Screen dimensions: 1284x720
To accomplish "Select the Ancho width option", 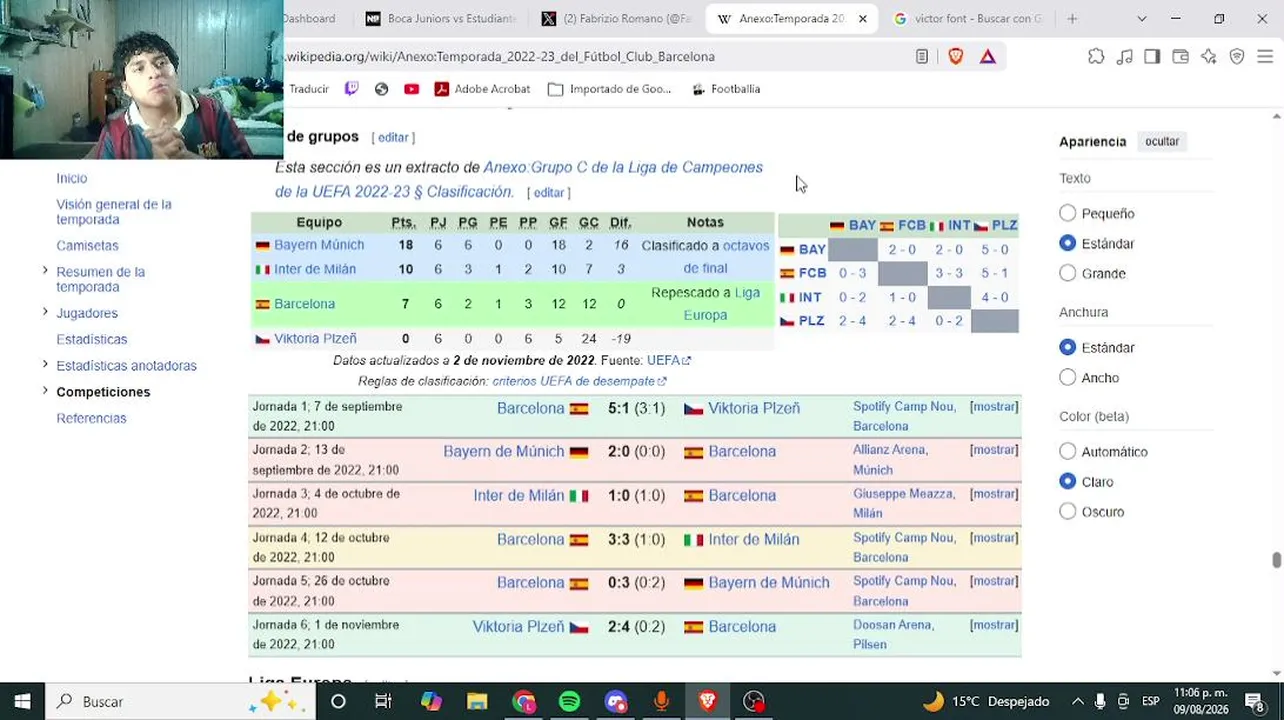I will [x=1068, y=377].
